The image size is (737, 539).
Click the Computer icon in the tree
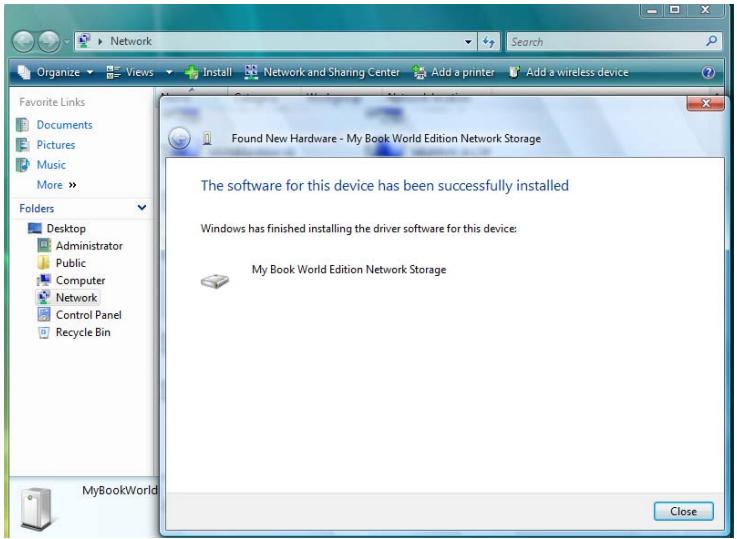44,280
